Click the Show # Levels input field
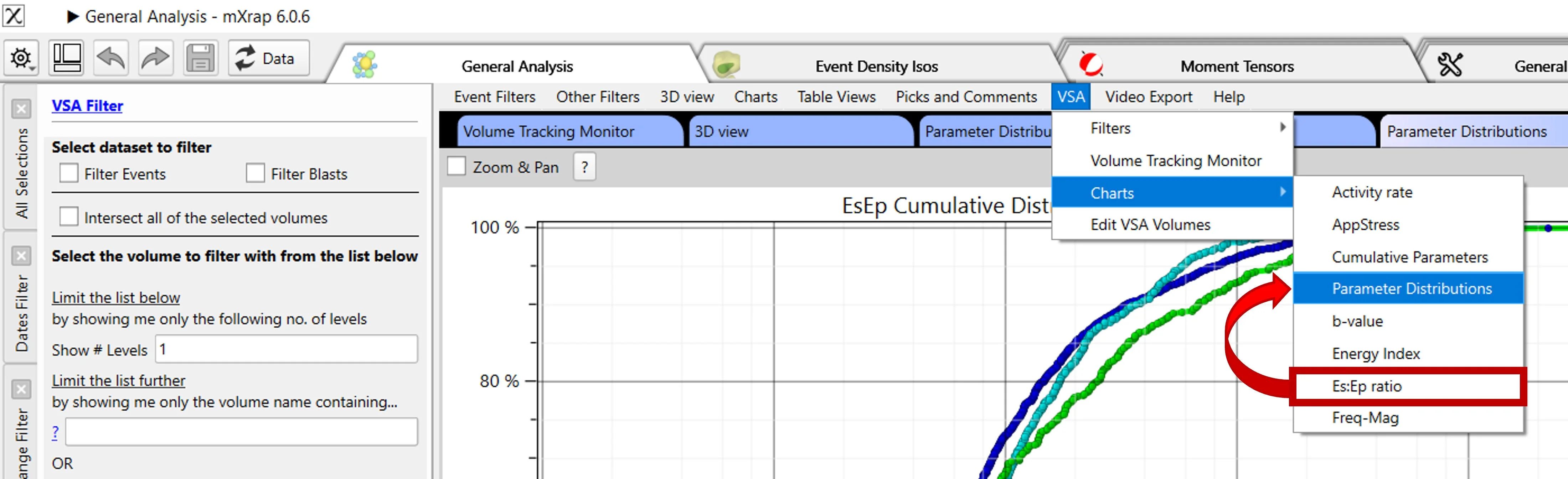The image size is (1568, 479). pyautogui.click(x=286, y=349)
